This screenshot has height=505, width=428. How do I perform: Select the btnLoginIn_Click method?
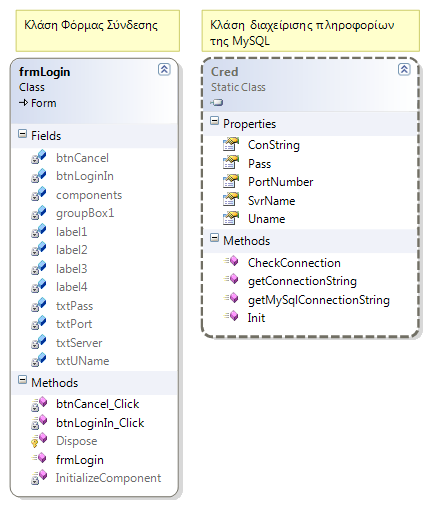pos(100,423)
